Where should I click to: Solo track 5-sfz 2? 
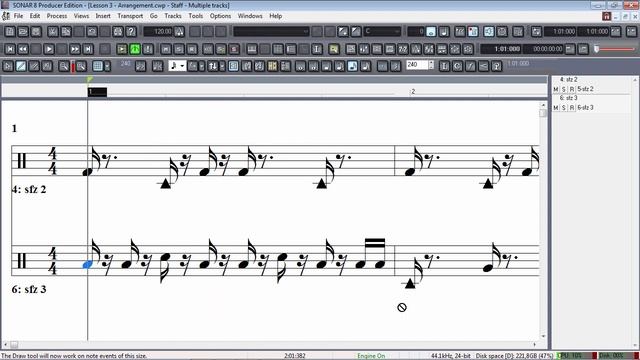point(564,89)
